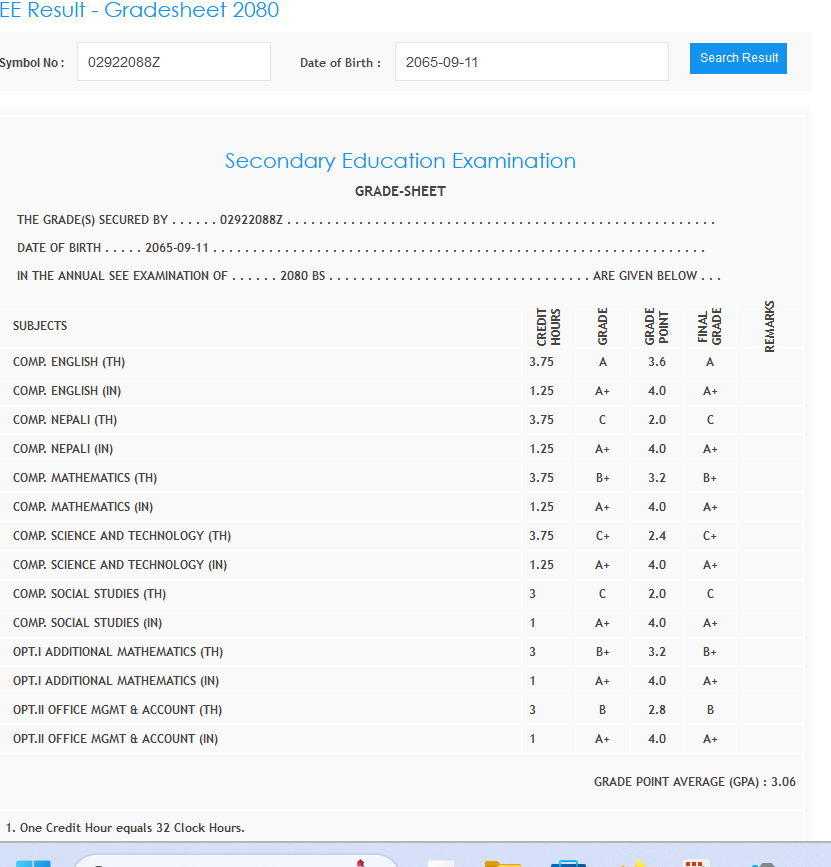Click OPT.I ADDITIONAL MATHEMATICS (TH) row
Viewport: 831px width, 867px height.
118,652
